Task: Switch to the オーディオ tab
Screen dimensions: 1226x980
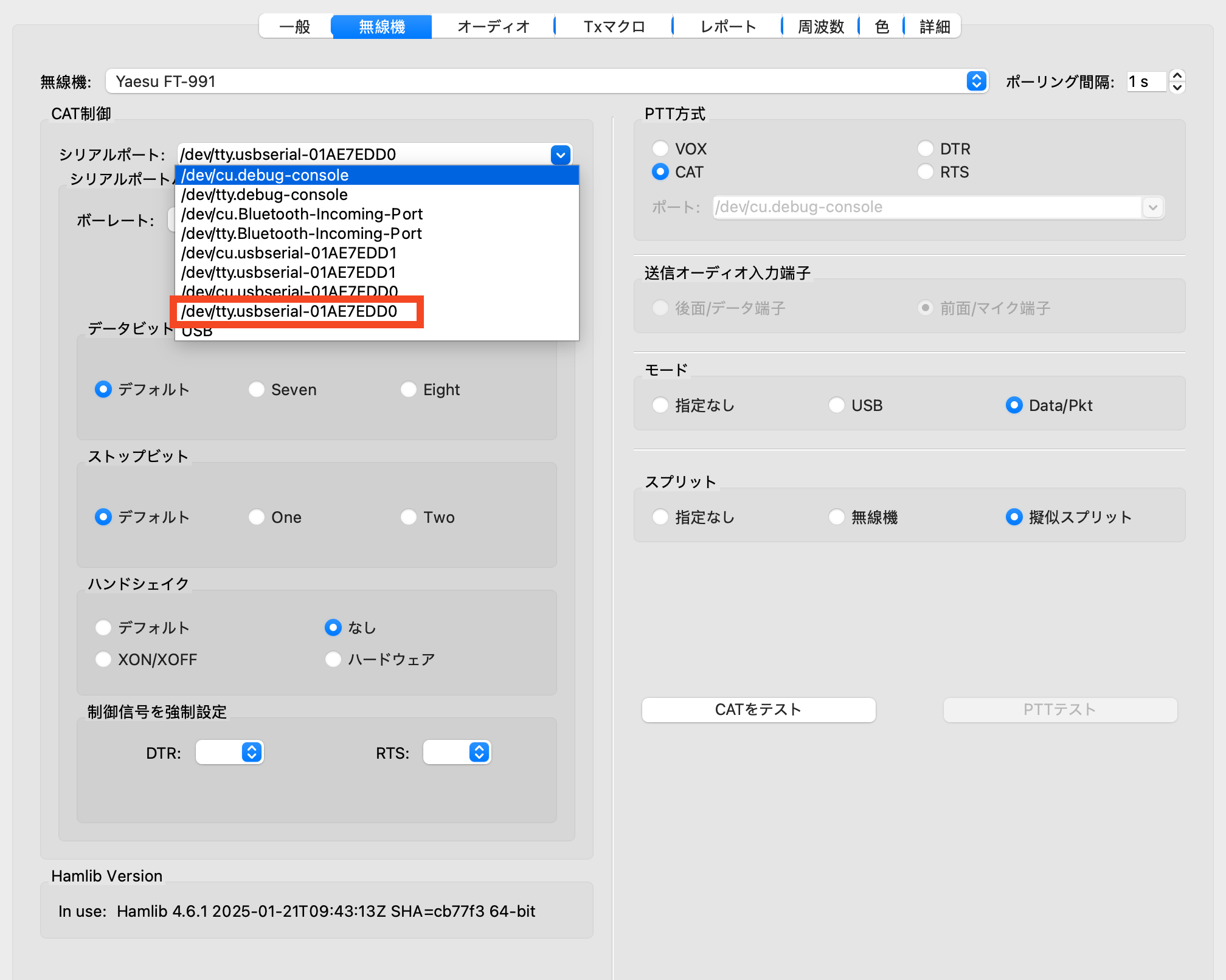Action: point(493,27)
